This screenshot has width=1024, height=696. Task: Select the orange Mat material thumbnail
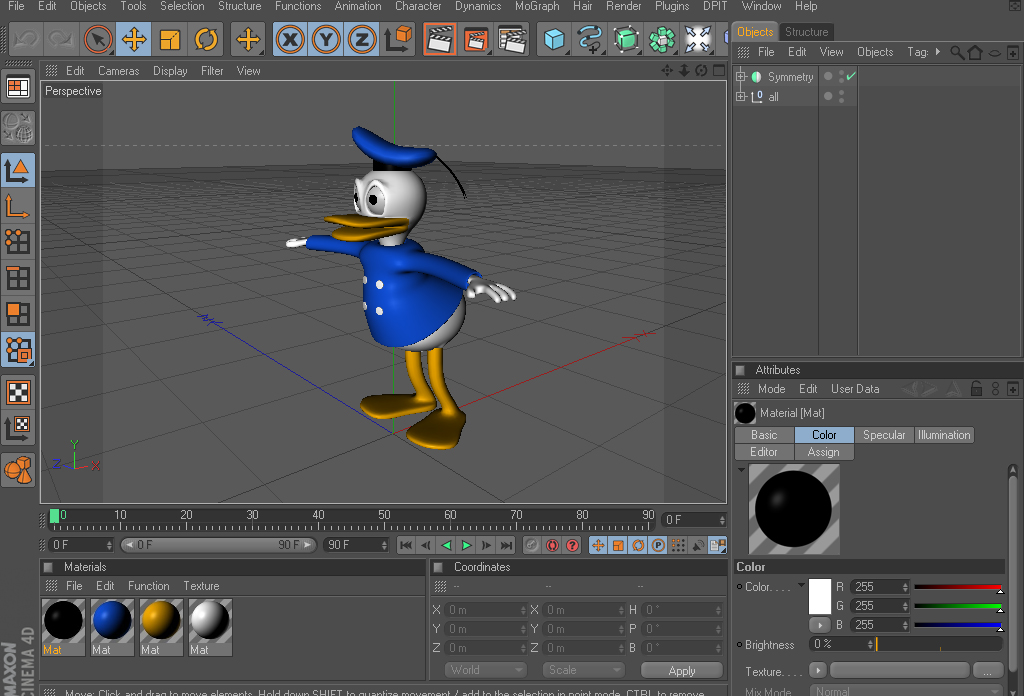[x=161, y=627]
